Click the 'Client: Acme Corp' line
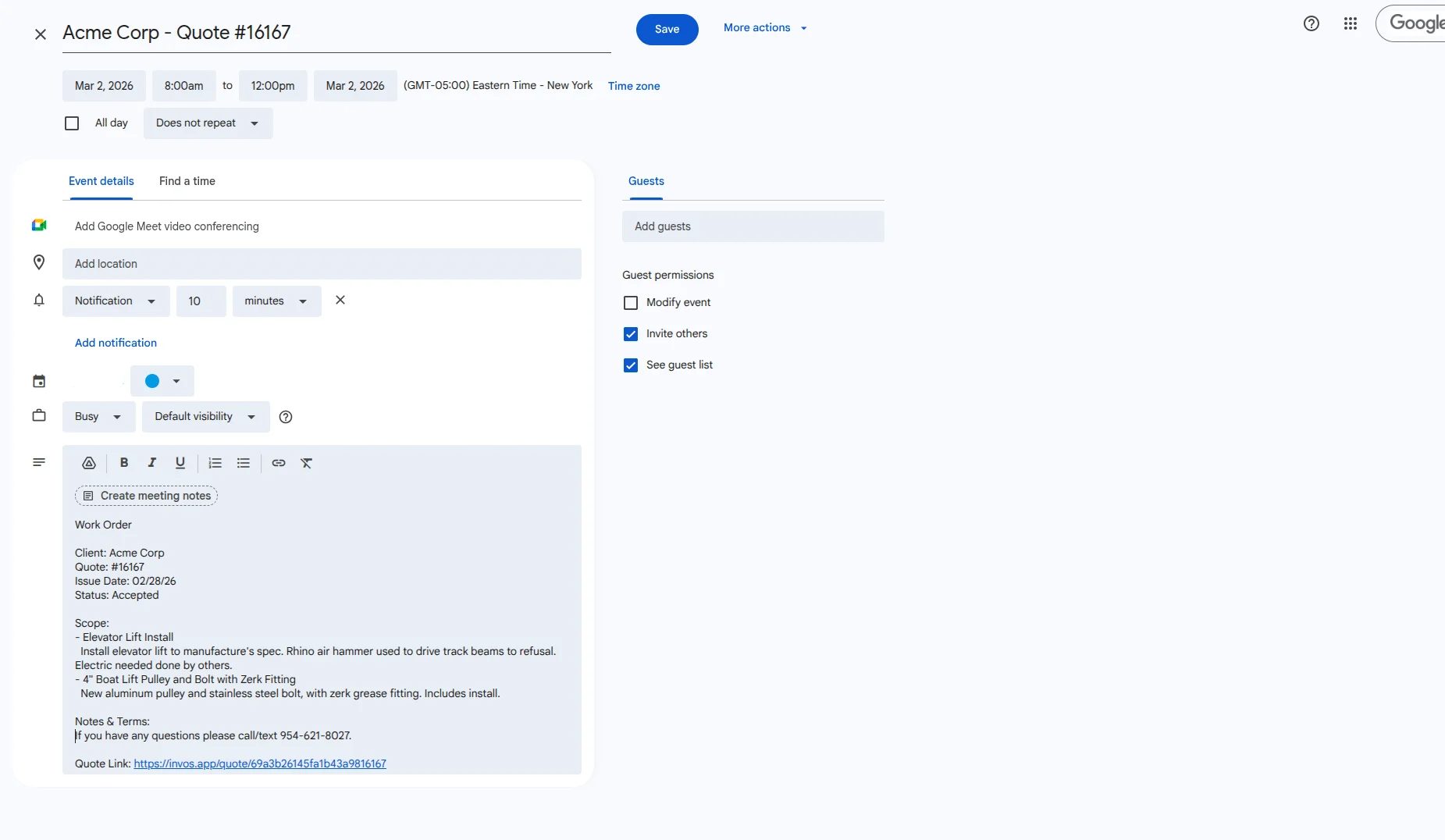This screenshot has height=840, width=1445. point(119,553)
